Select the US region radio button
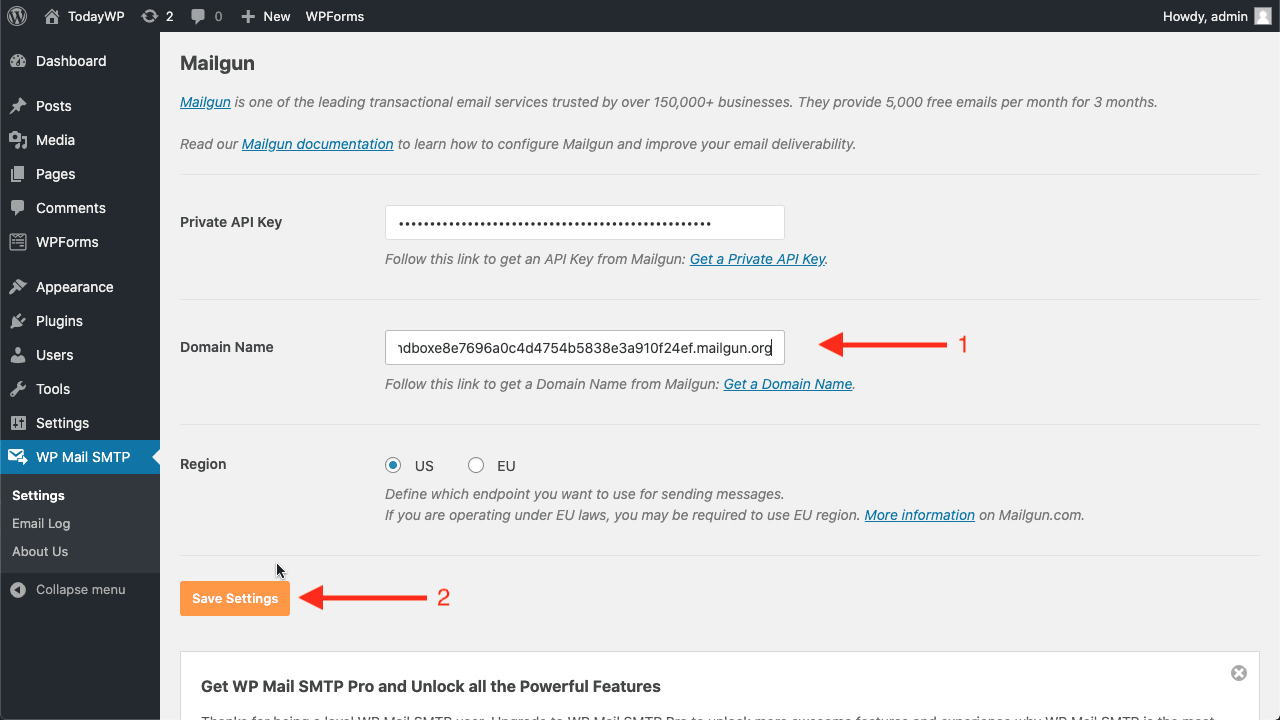This screenshot has width=1280, height=720. point(393,465)
